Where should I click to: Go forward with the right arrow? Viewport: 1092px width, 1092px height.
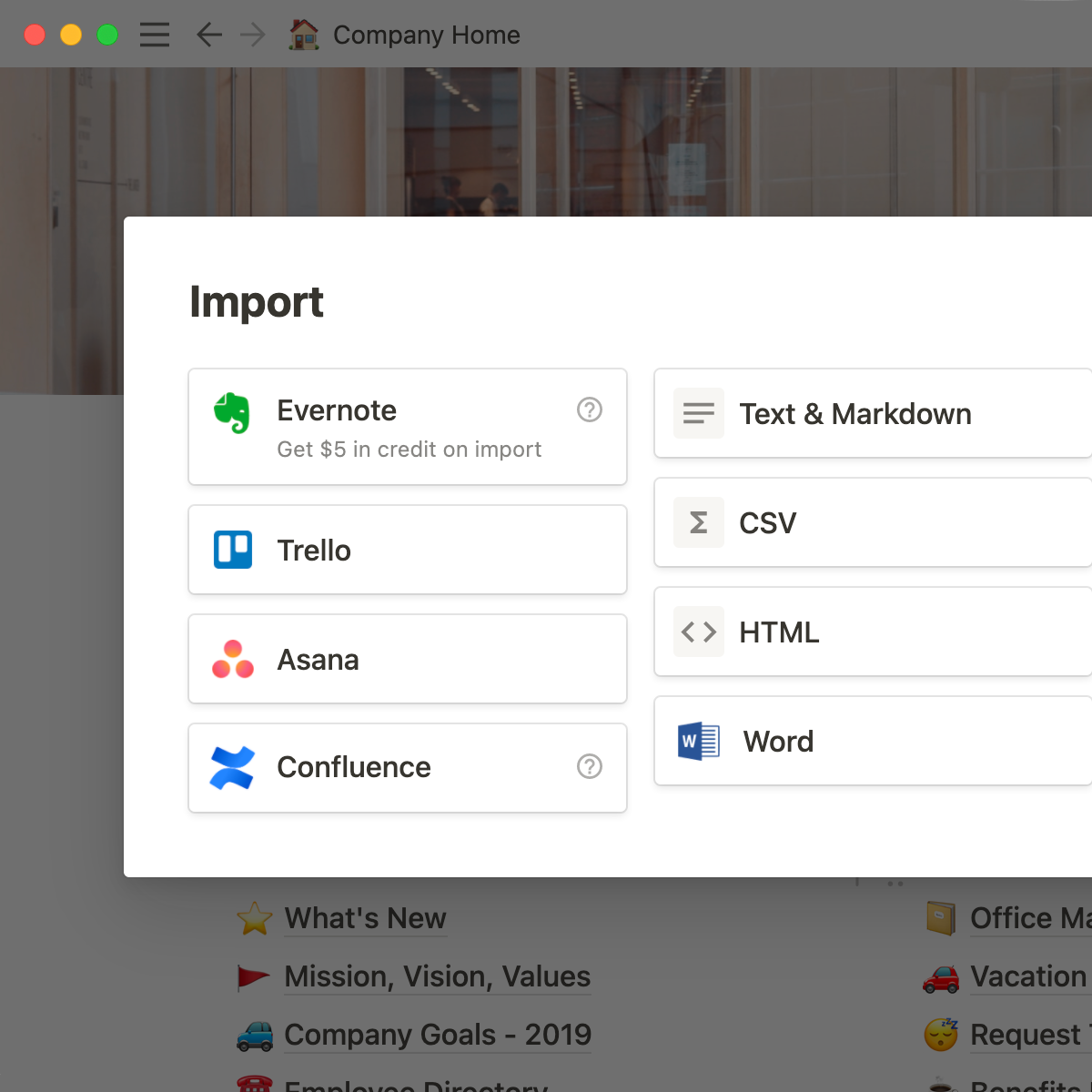252,35
